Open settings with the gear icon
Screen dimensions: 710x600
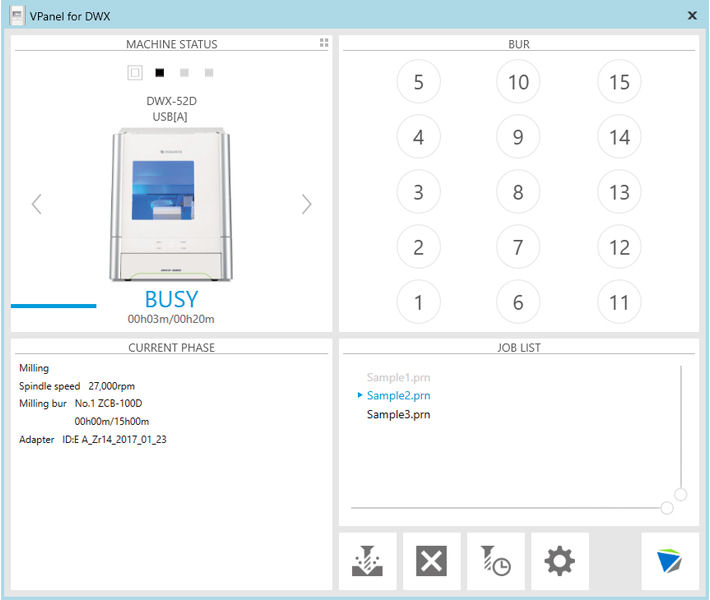point(560,561)
